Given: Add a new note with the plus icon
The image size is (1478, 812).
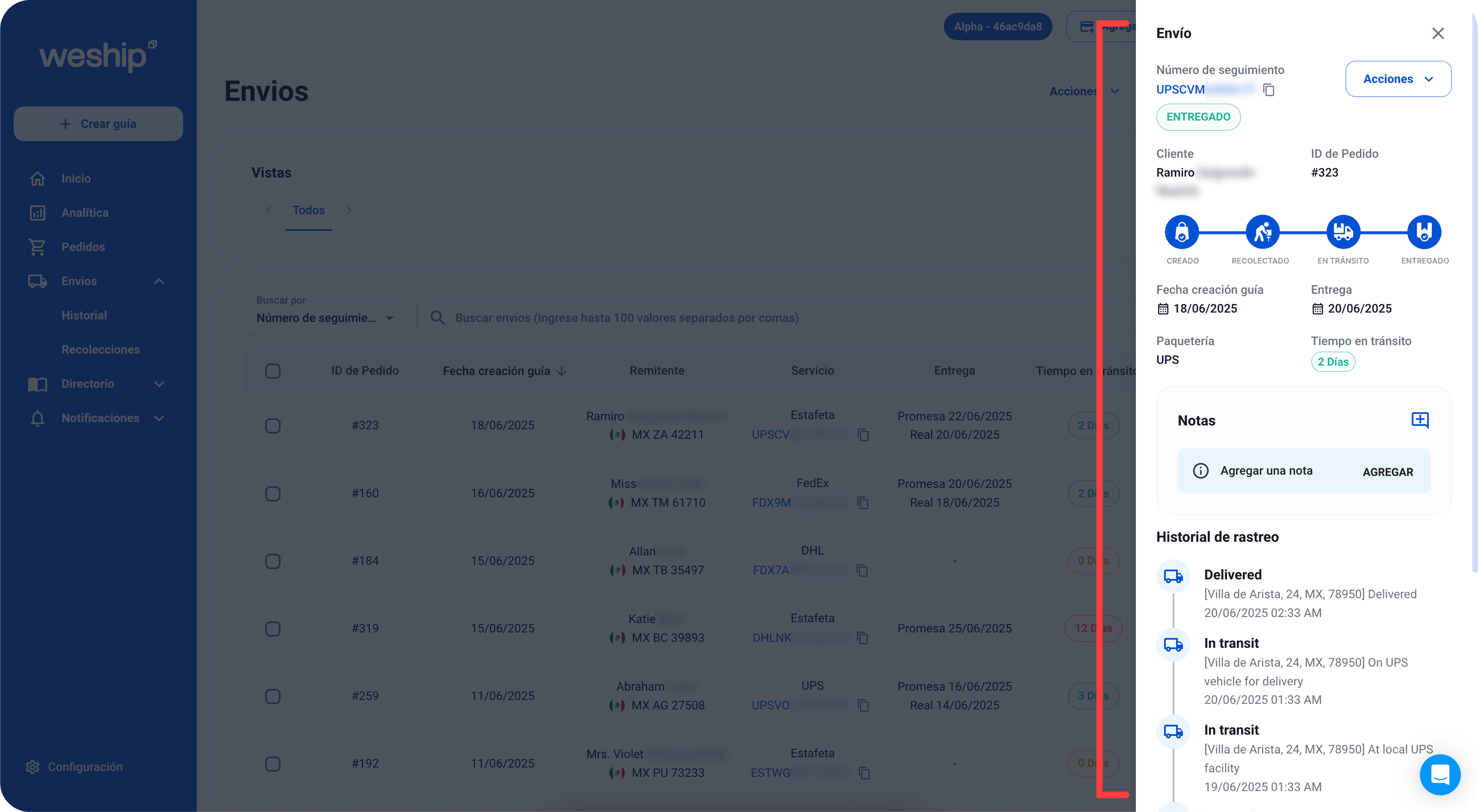Looking at the screenshot, I should [x=1419, y=420].
